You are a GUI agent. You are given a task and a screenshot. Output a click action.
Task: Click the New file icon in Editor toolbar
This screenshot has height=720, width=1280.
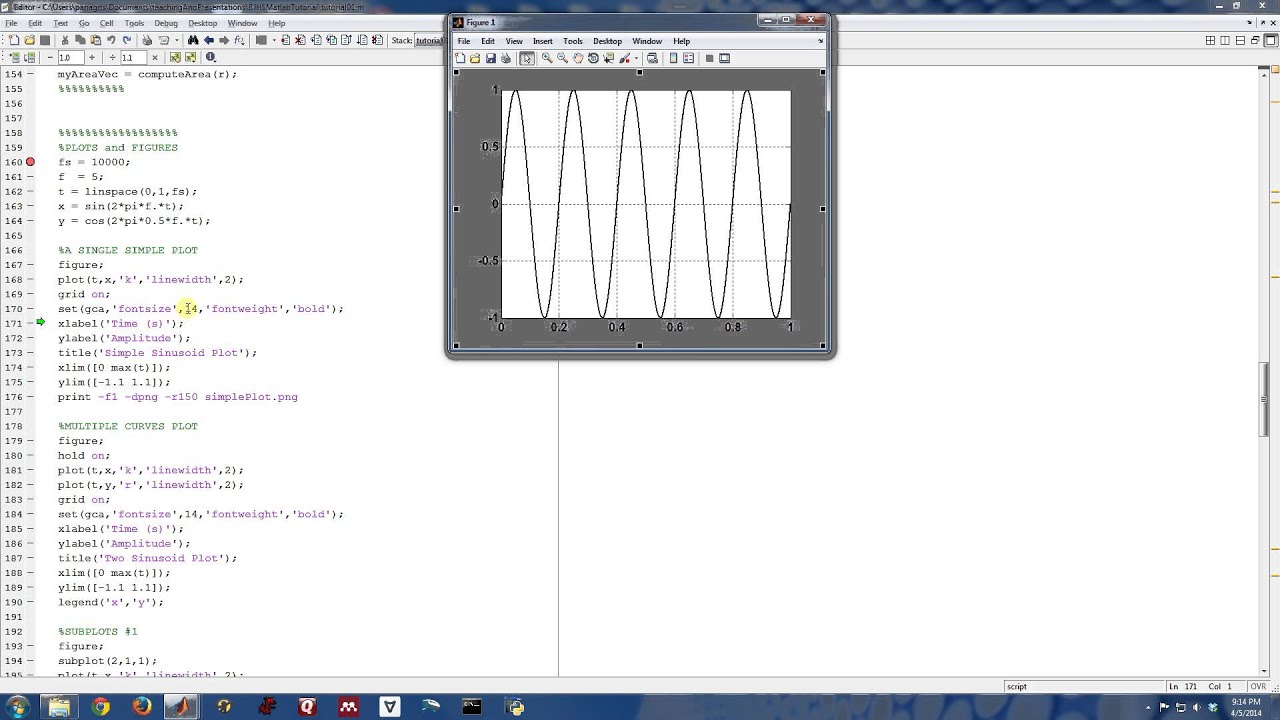pyautogui.click(x=14, y=40)
